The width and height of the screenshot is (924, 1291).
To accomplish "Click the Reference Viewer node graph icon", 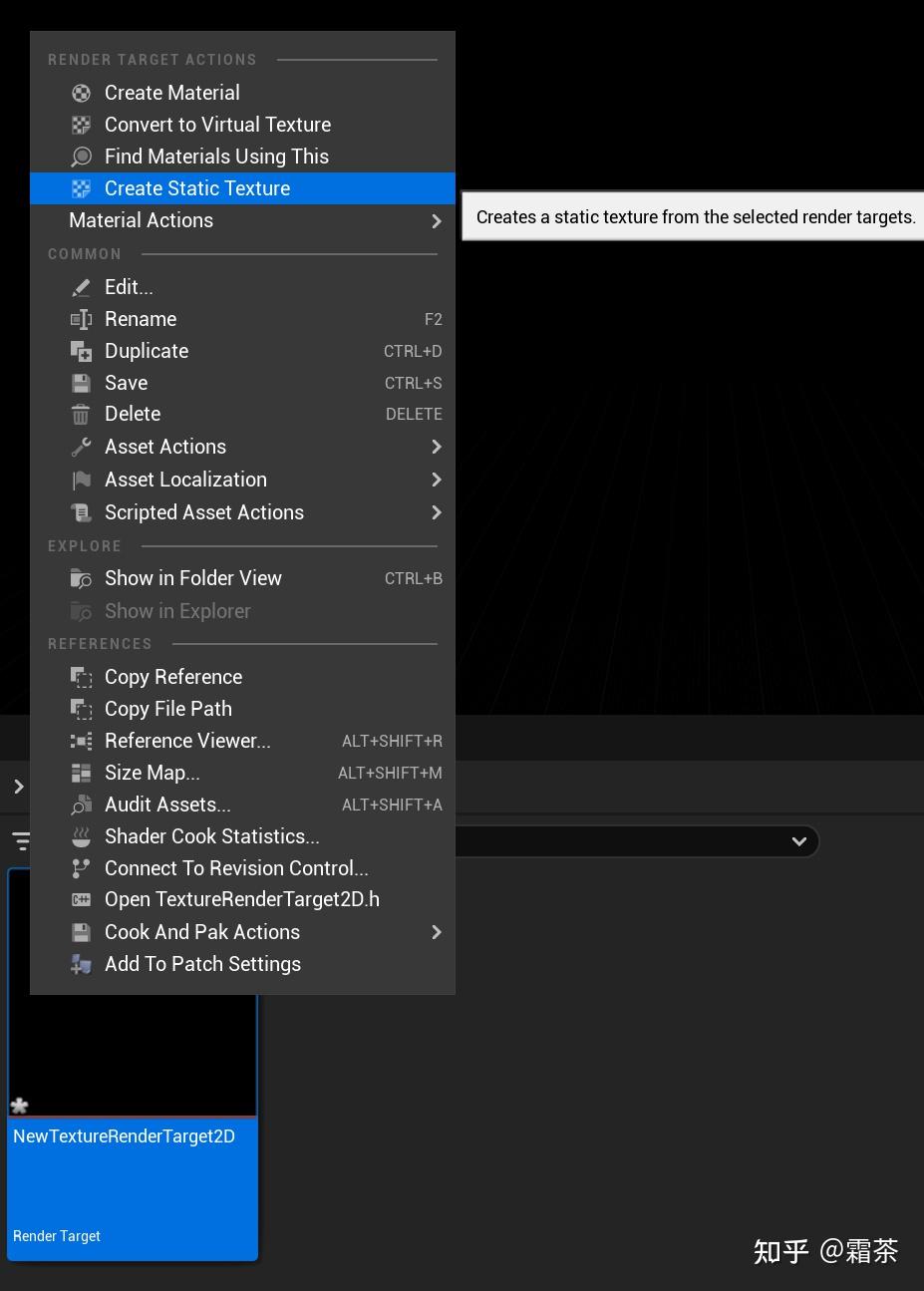I will (81, 741).
